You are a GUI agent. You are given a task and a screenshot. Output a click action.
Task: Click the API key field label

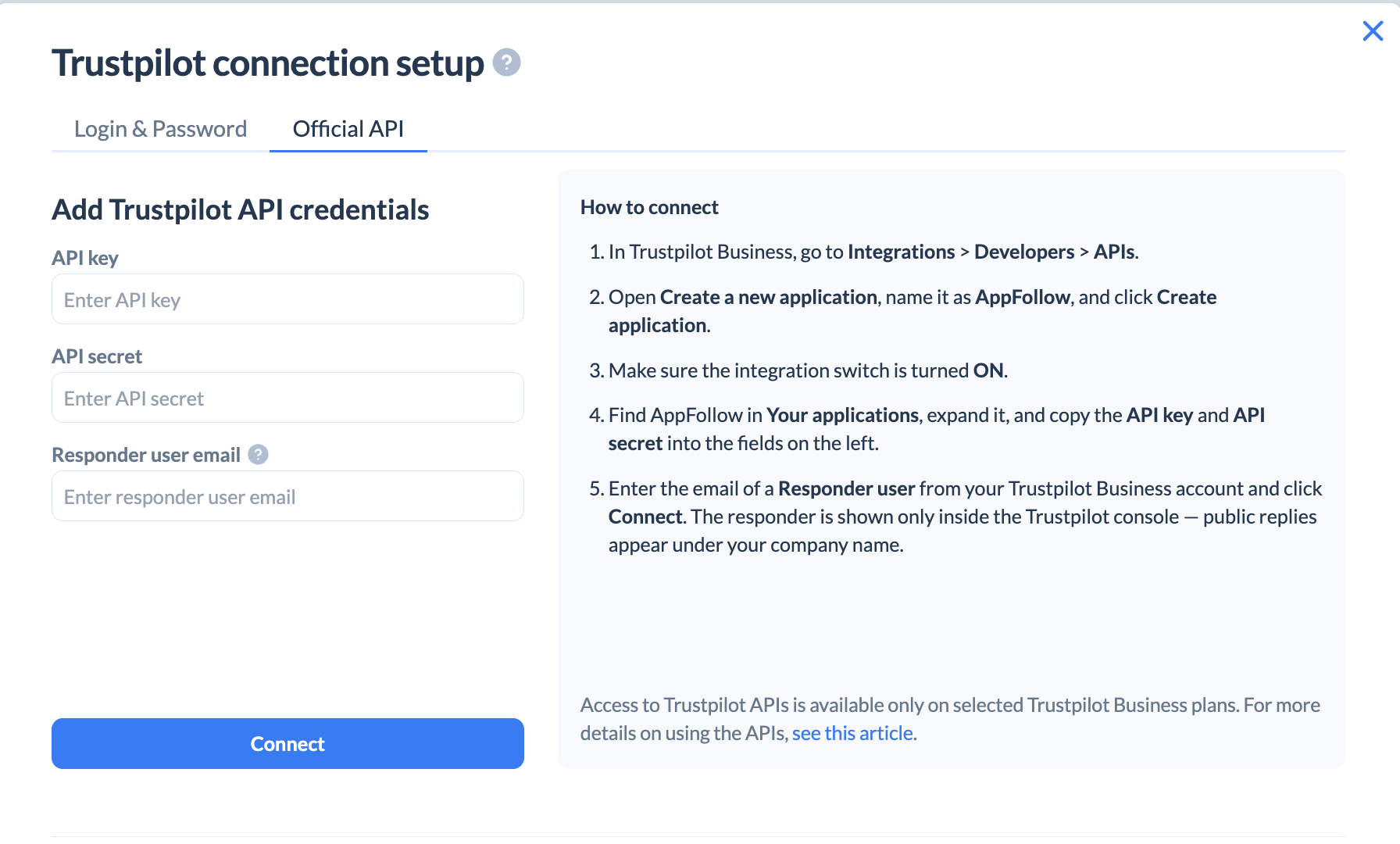point(85,258)
